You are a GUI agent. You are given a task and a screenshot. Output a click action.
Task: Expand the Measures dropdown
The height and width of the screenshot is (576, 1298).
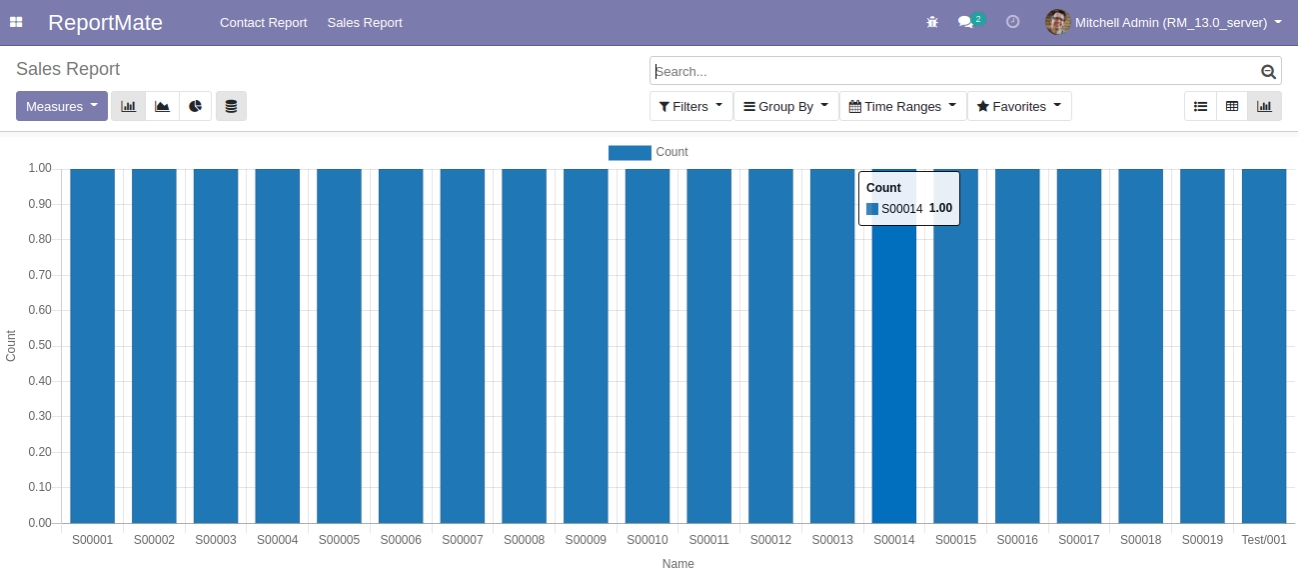61,106
